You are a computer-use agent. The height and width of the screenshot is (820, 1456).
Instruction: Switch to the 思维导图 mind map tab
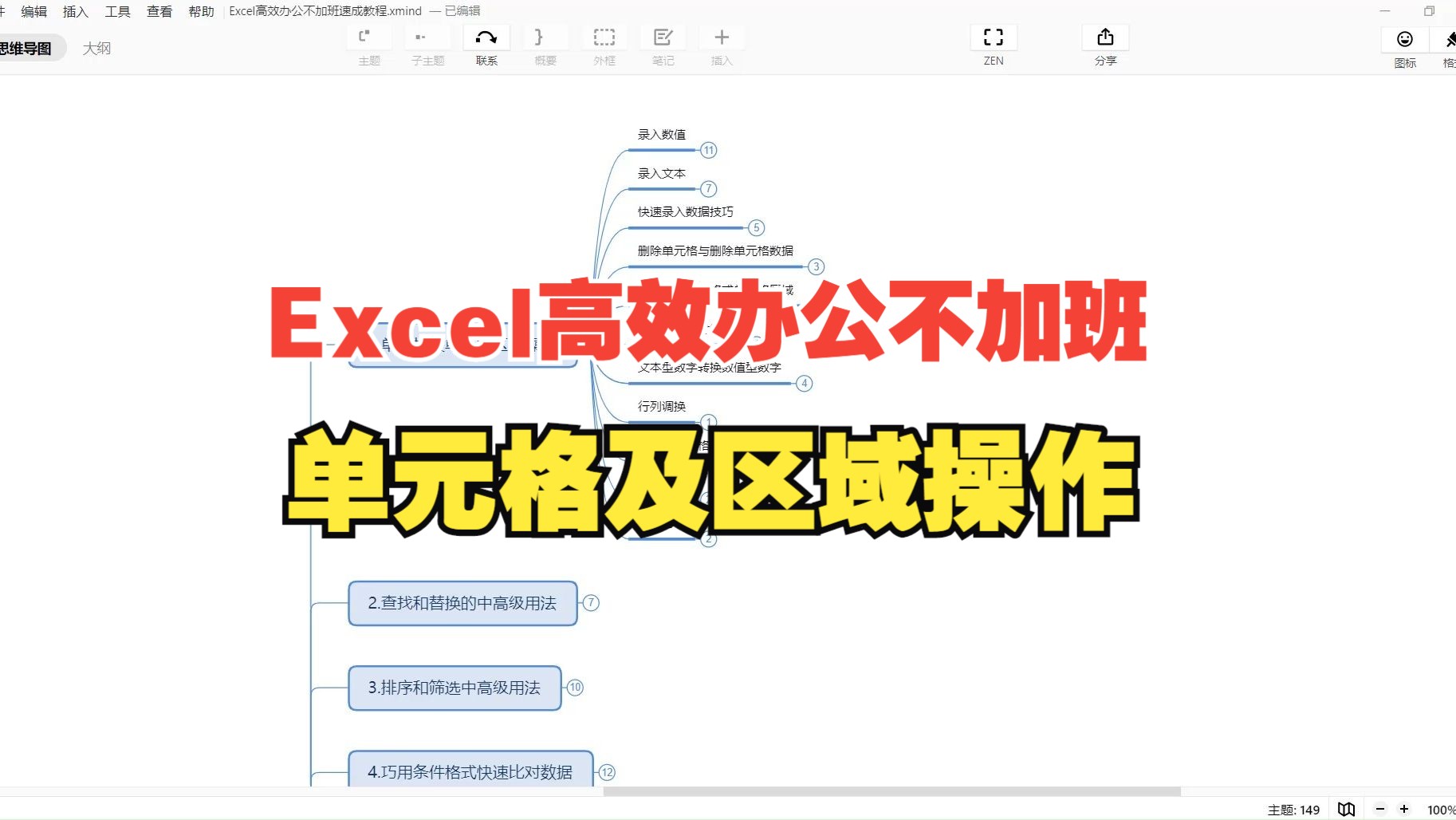27,49
